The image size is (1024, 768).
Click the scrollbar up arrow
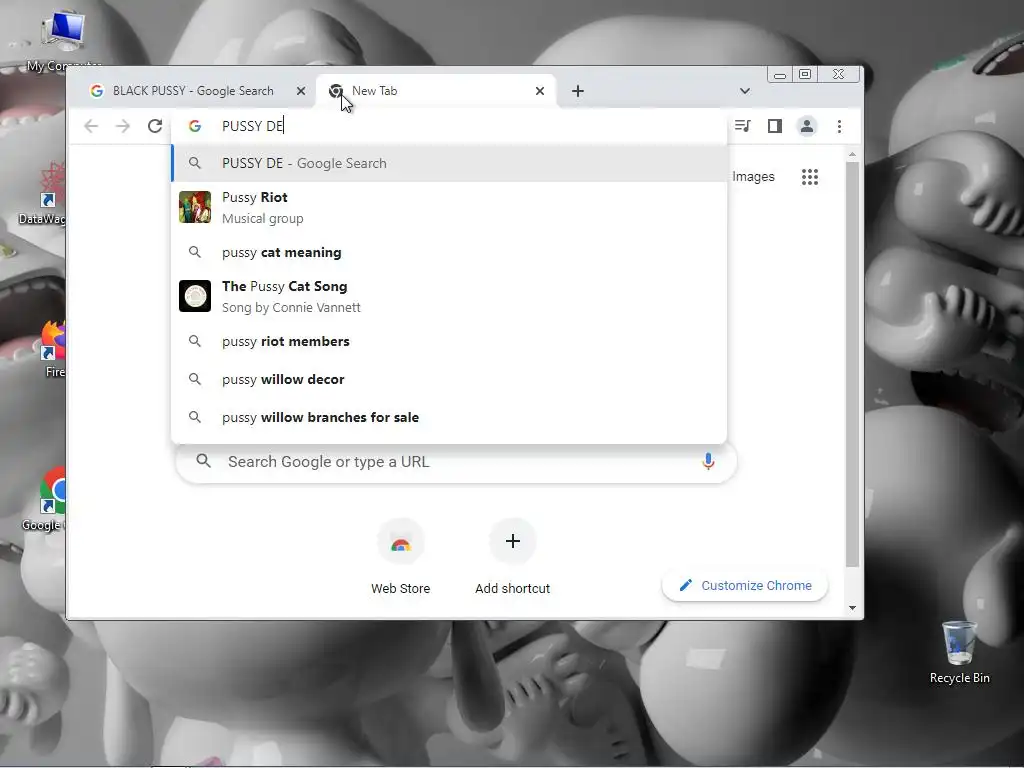tap(852, 155)
